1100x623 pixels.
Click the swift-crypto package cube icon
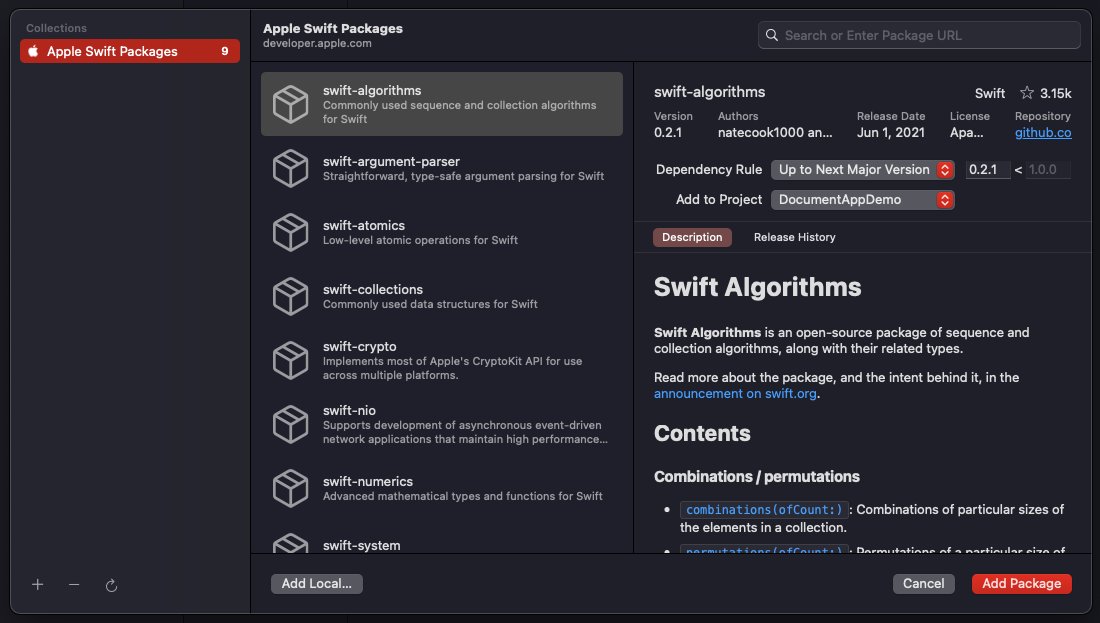pos(290,360)
